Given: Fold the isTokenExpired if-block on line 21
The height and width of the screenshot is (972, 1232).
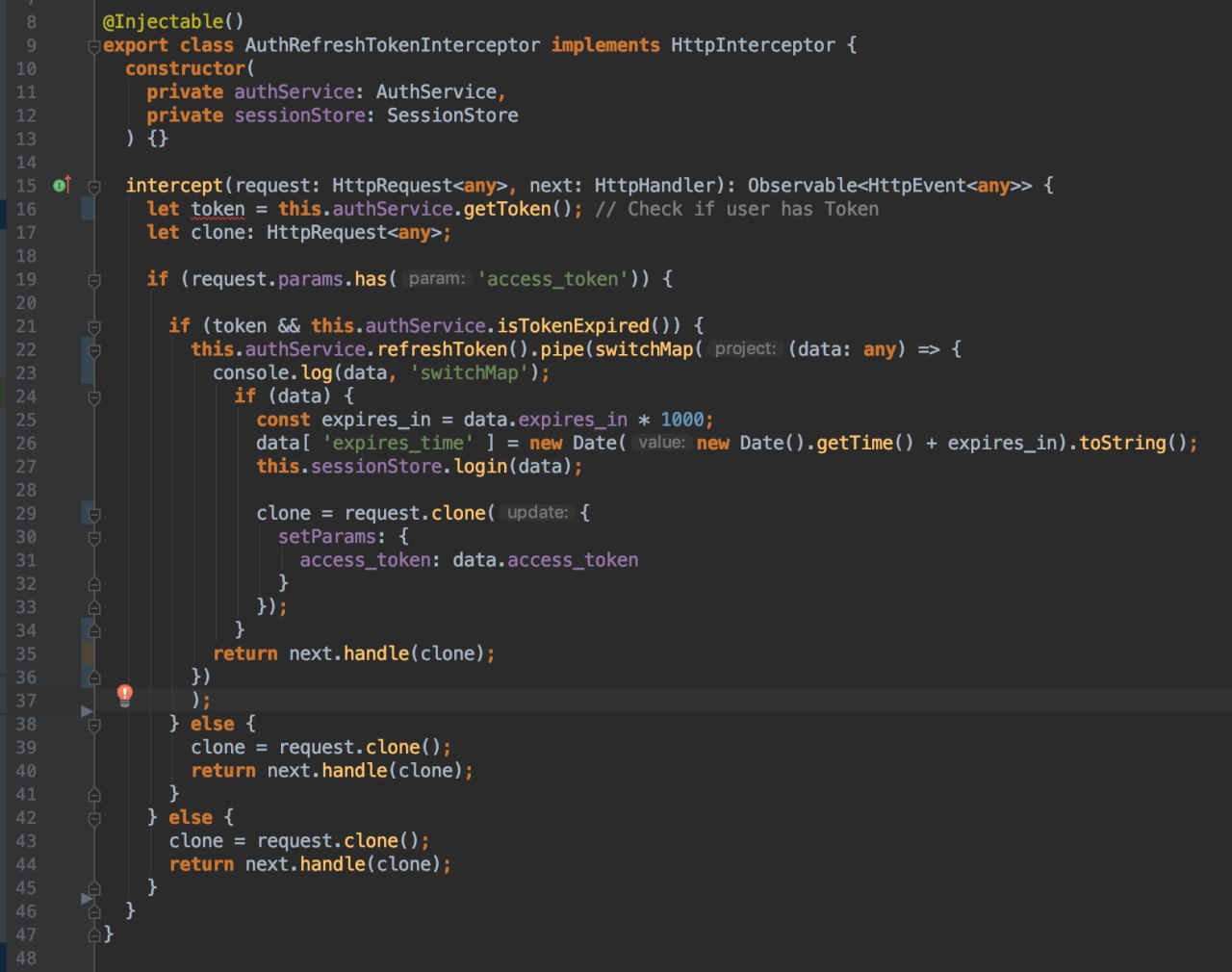Looking at the screenshot, I should pyautogui.click(x=94, y=326).
